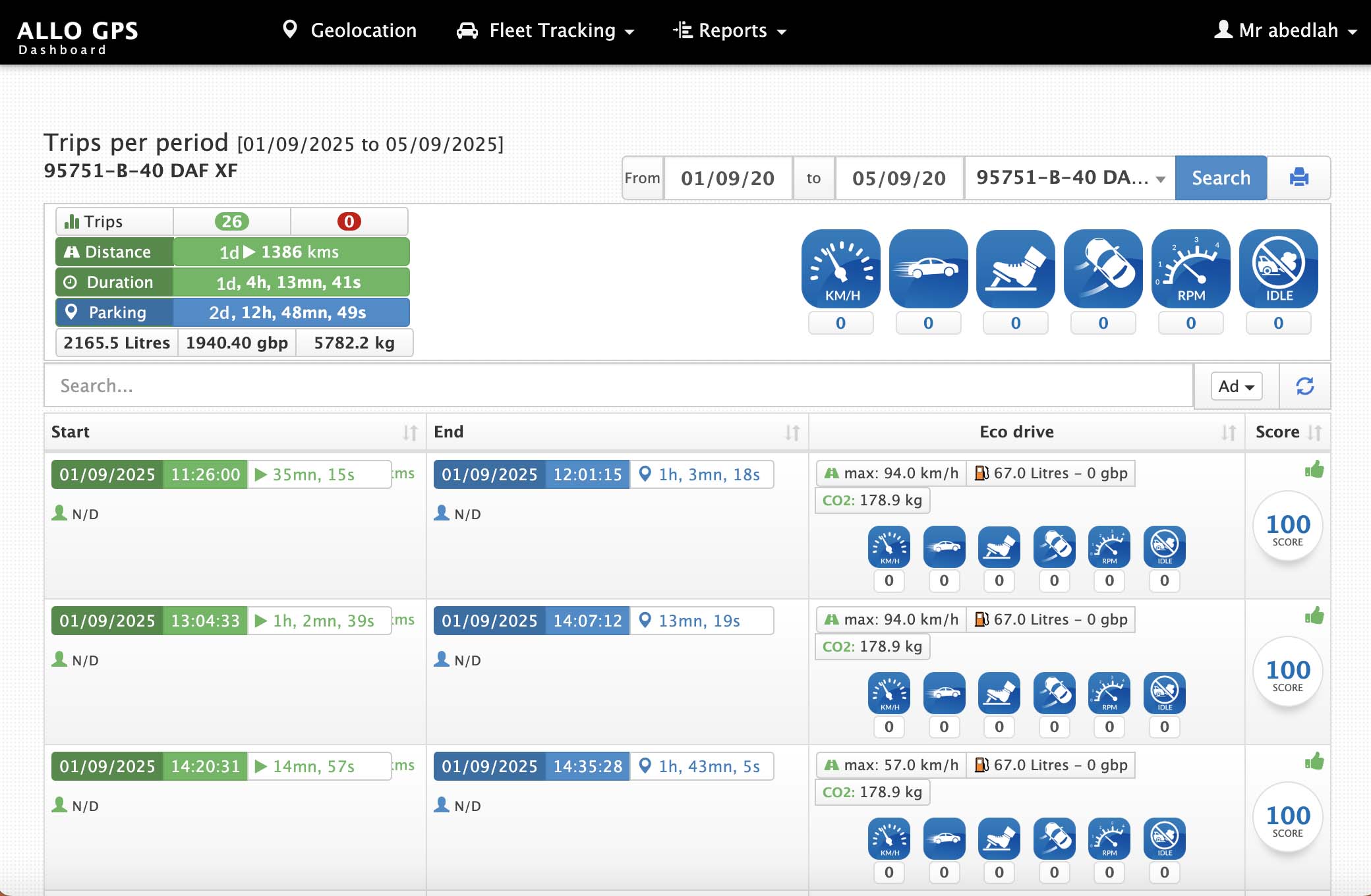The height and width of the screenshot is (896, 1371).
Task: Go to the Geolocation page
Action: pos(350,30)
